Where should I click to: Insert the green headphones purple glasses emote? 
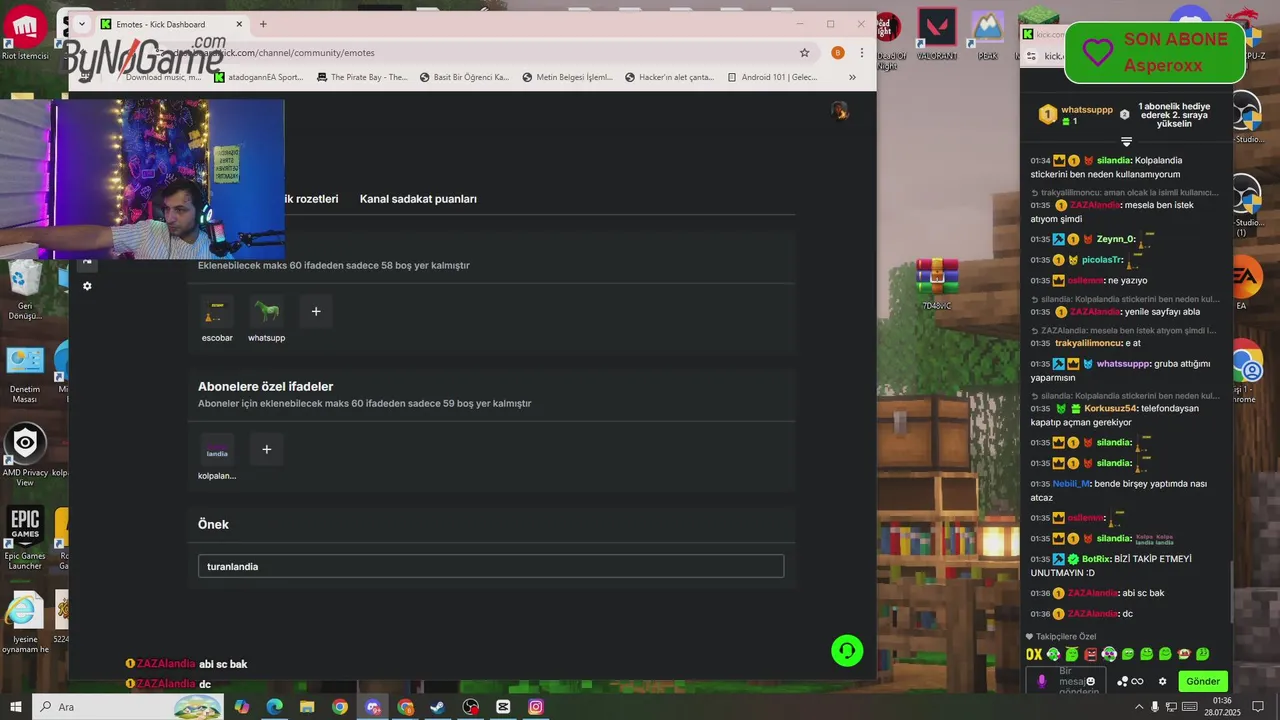click(1110, 654)
